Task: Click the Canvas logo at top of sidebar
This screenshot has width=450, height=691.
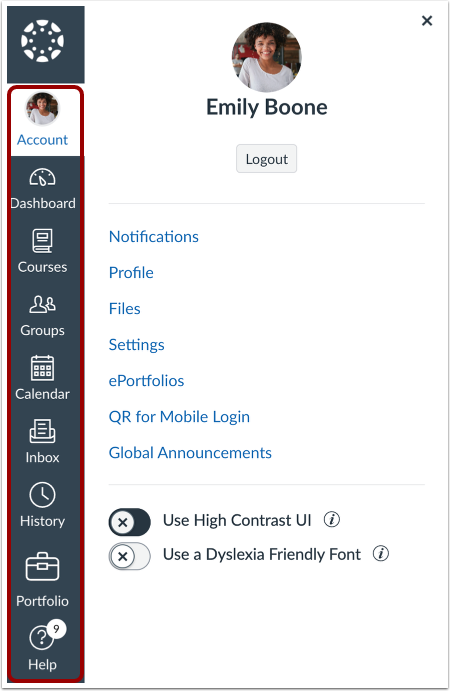Action: 42,41
